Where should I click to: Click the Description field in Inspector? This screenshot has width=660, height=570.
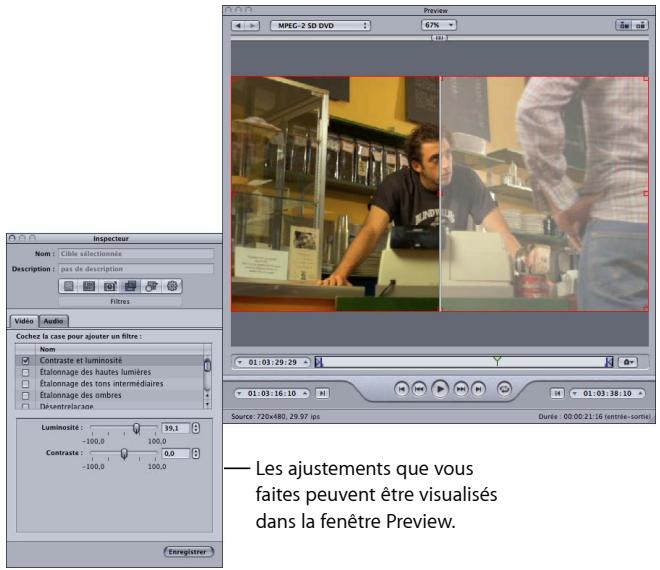coord(136,269)
